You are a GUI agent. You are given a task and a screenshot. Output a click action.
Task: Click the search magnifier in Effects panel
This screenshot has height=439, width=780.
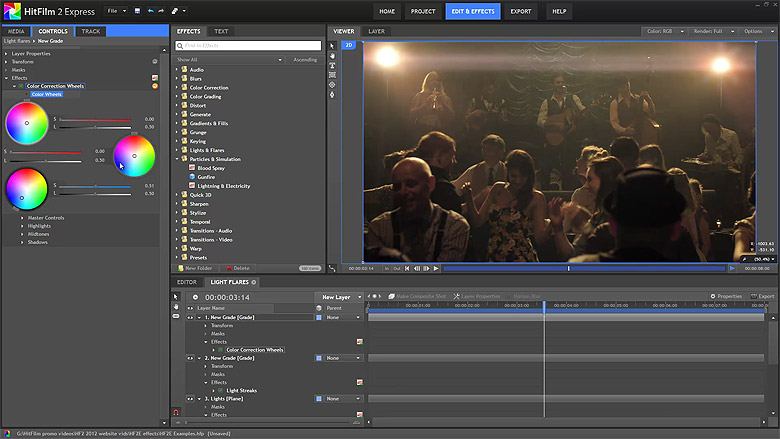pyautogui.click(x=180, y=46)
